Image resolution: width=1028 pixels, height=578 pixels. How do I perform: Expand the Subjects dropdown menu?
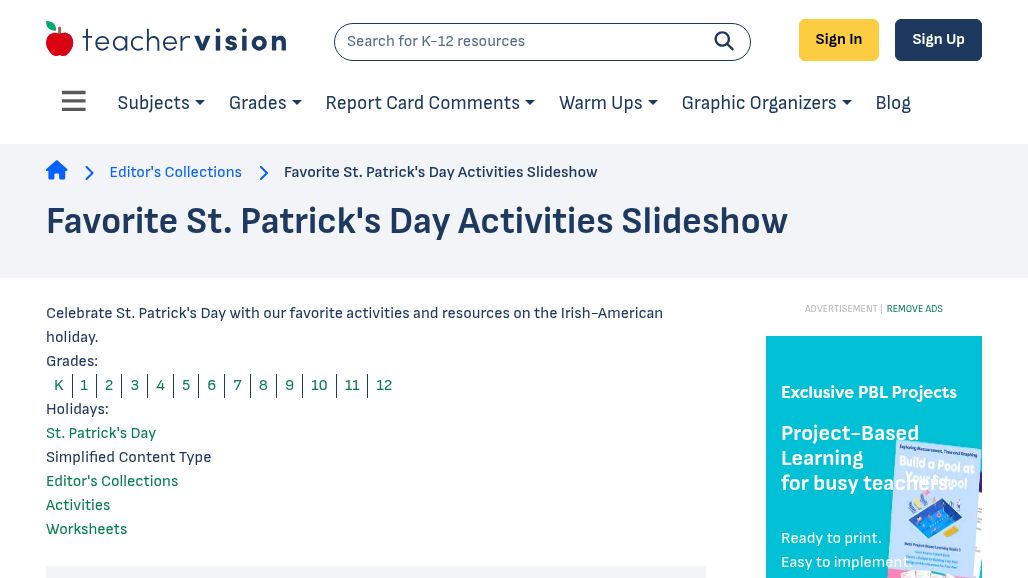click(160, 103)
